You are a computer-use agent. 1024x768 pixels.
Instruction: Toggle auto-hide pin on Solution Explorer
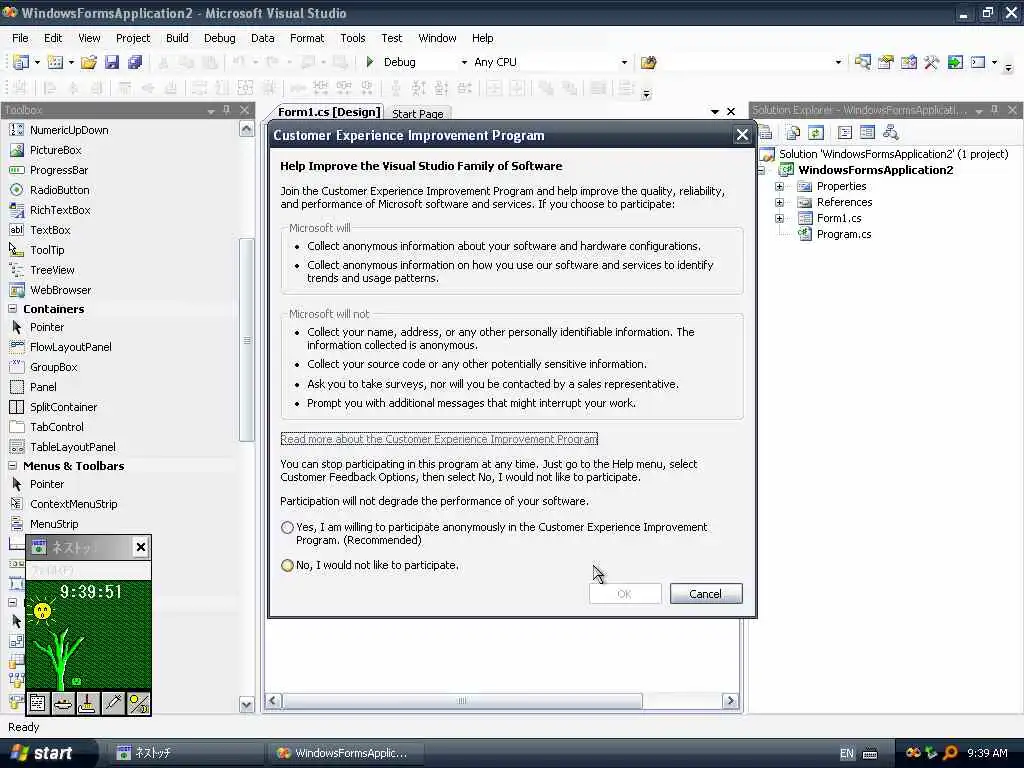tap(995, 110)
